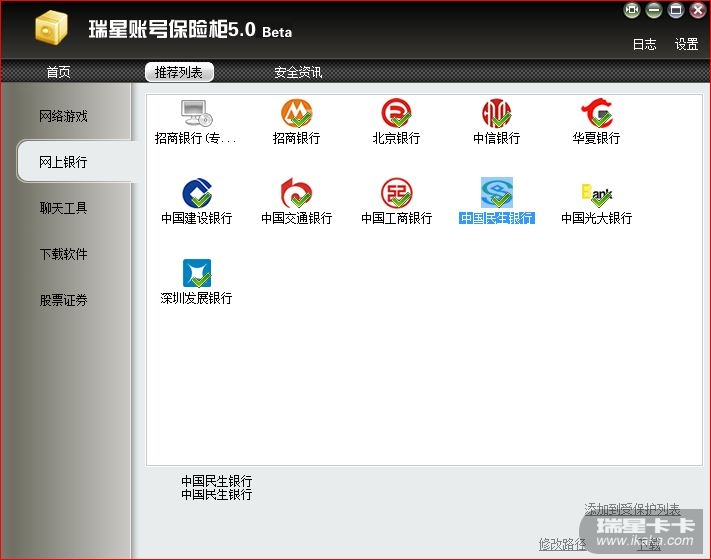Image resolution: width=711 pixels, height=560 pixels.
Task: Click the 中国交通银行 label text
Action: [x=297, y=218]
